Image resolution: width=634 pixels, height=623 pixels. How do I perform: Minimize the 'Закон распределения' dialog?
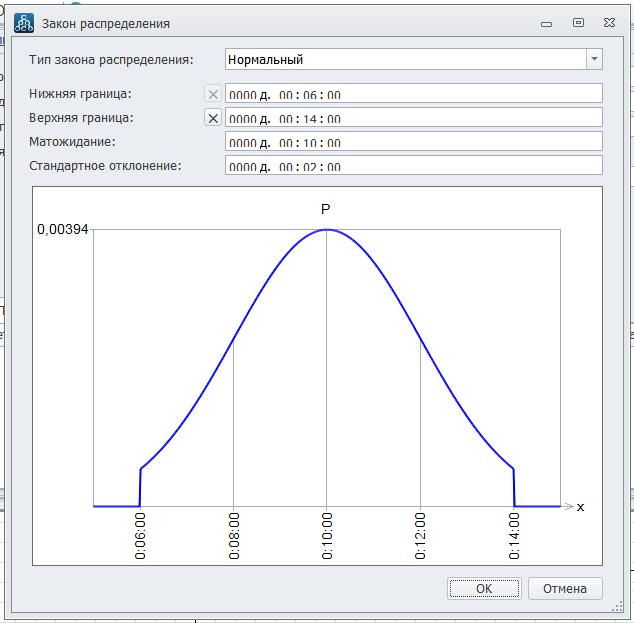click(546, 22)
